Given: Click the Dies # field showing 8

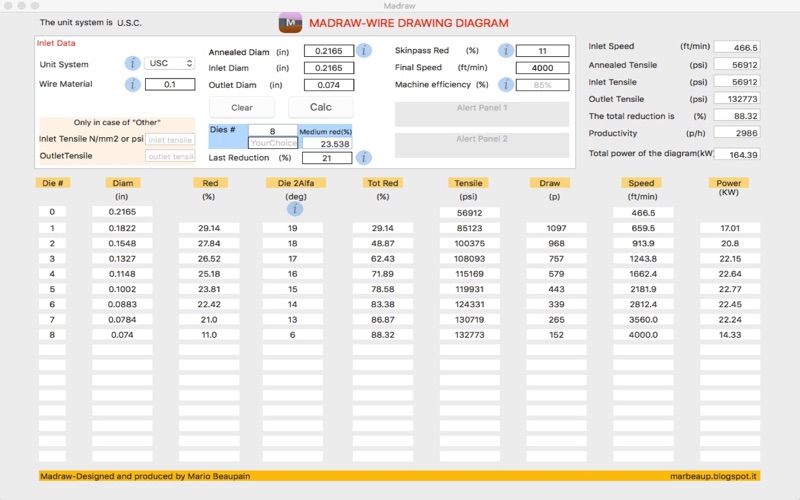Looking at the screenshot, I should (x=272, y=131).
